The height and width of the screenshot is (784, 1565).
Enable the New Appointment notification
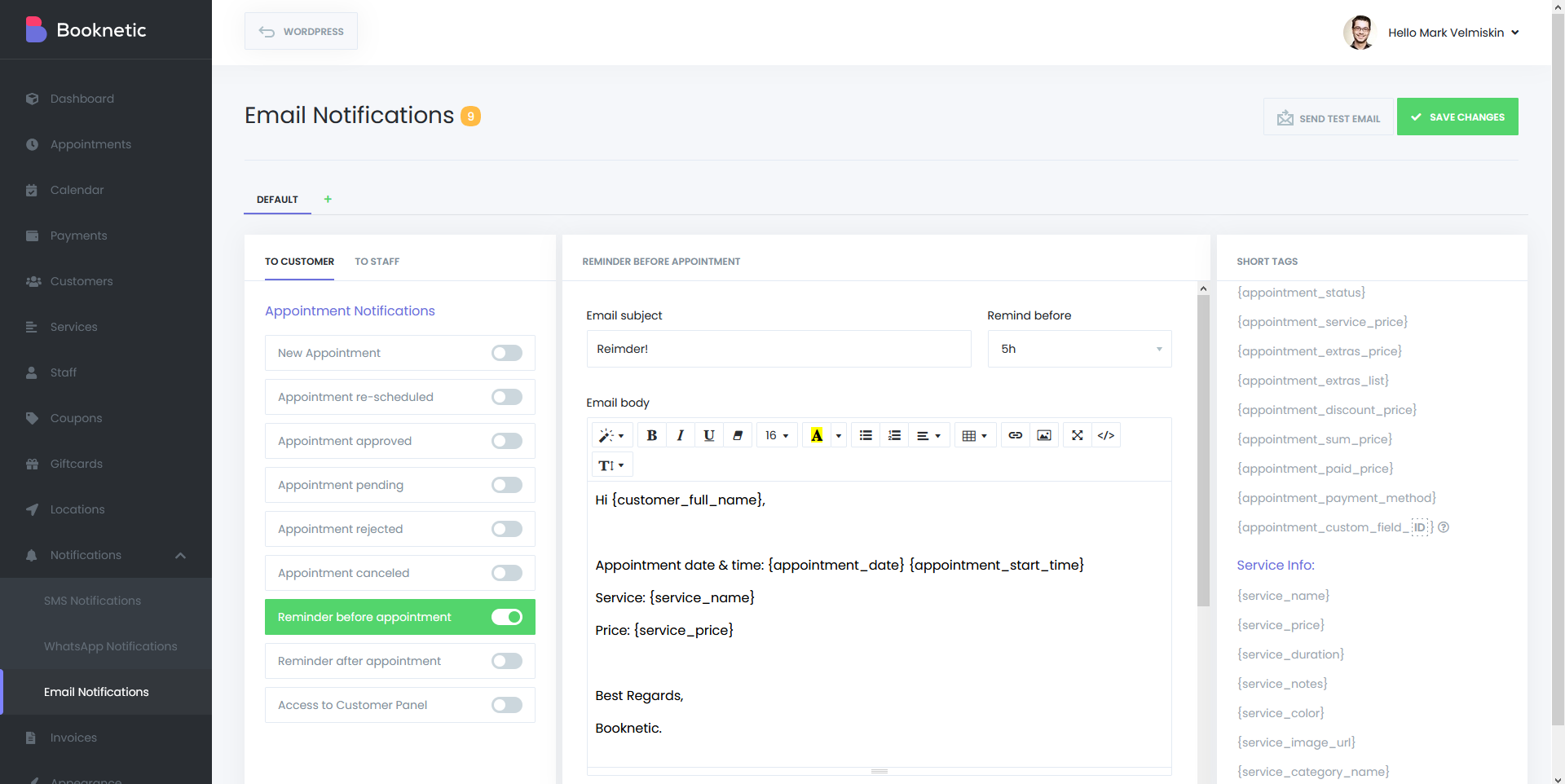(x=506, y=353)
